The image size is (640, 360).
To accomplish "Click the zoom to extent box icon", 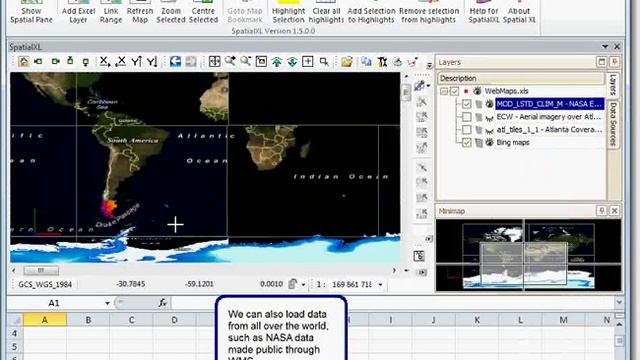I will point(261,62).
